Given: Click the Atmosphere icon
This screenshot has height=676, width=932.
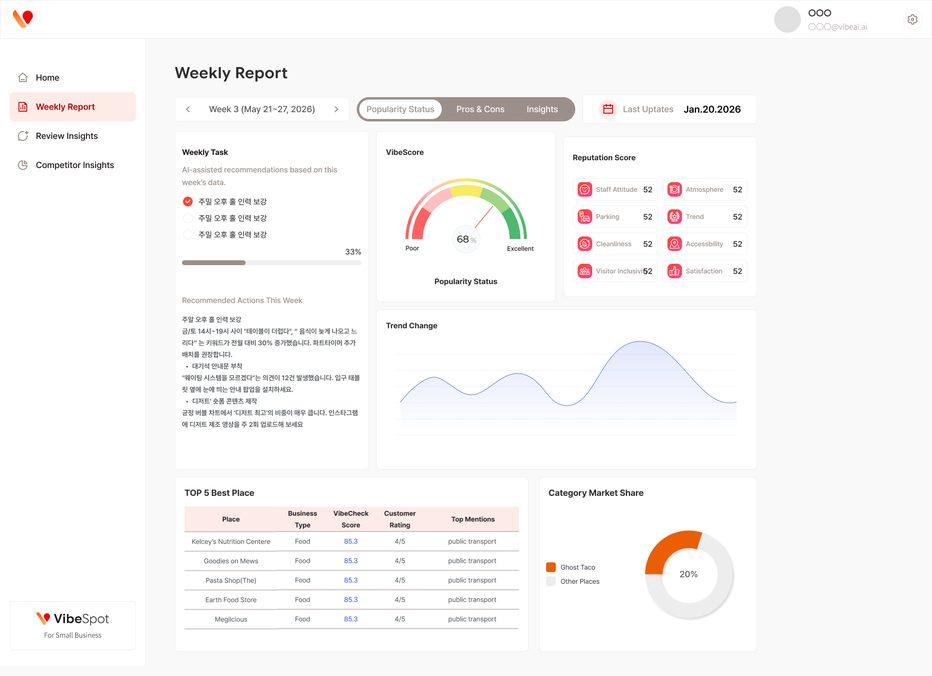Looking at the screenshot, I should point(675,190).
